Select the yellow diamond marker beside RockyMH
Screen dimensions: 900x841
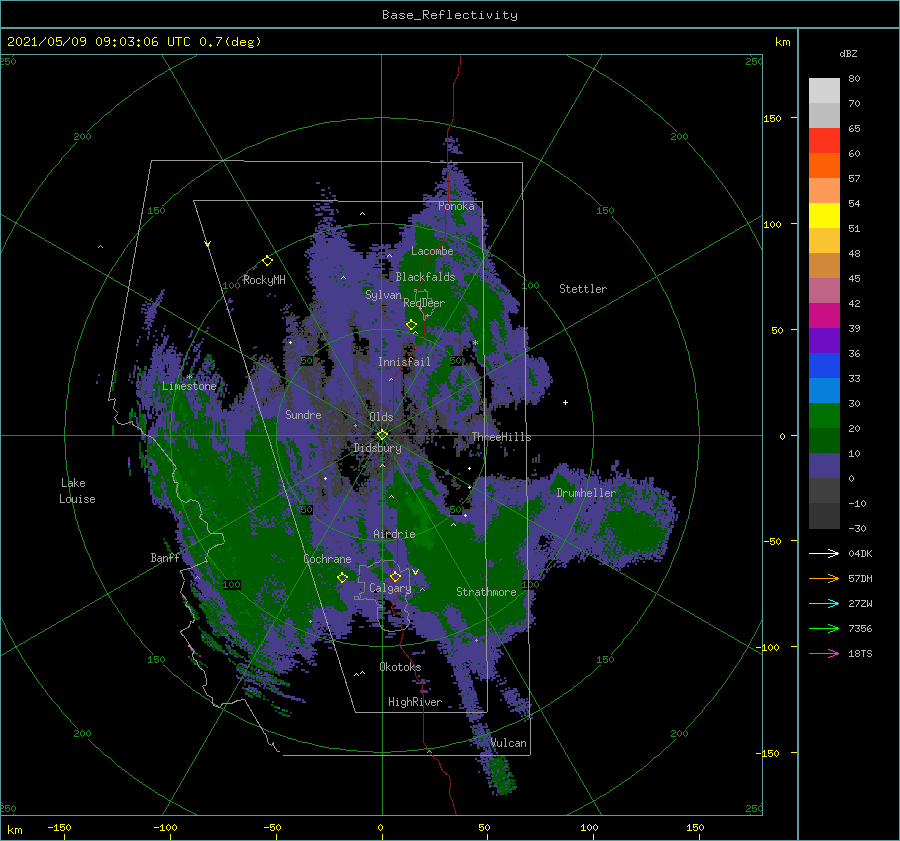tap(267, 261)
